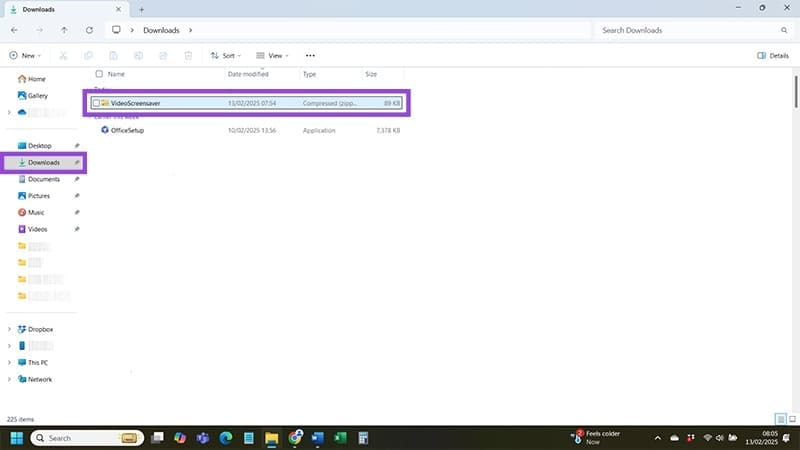Screen dimensions: 800x450
Task: Click the Delete trash icon
Action: [188, 56]
